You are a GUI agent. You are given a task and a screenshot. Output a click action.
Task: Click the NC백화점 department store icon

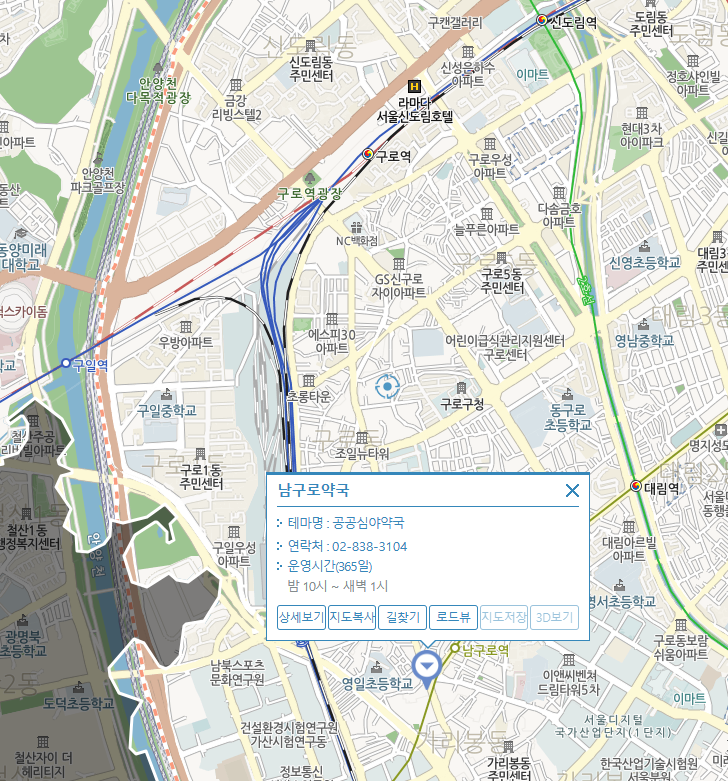pyautogui.click(x=356, y=227)
